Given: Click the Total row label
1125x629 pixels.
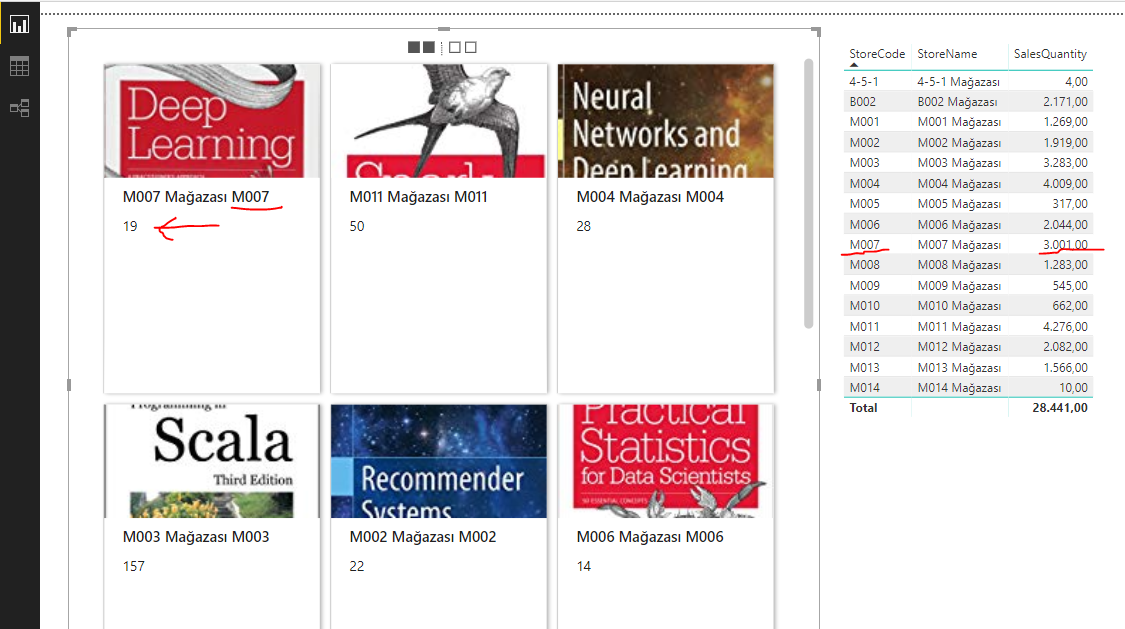Looking at the screenshot, I should (863, 407).
